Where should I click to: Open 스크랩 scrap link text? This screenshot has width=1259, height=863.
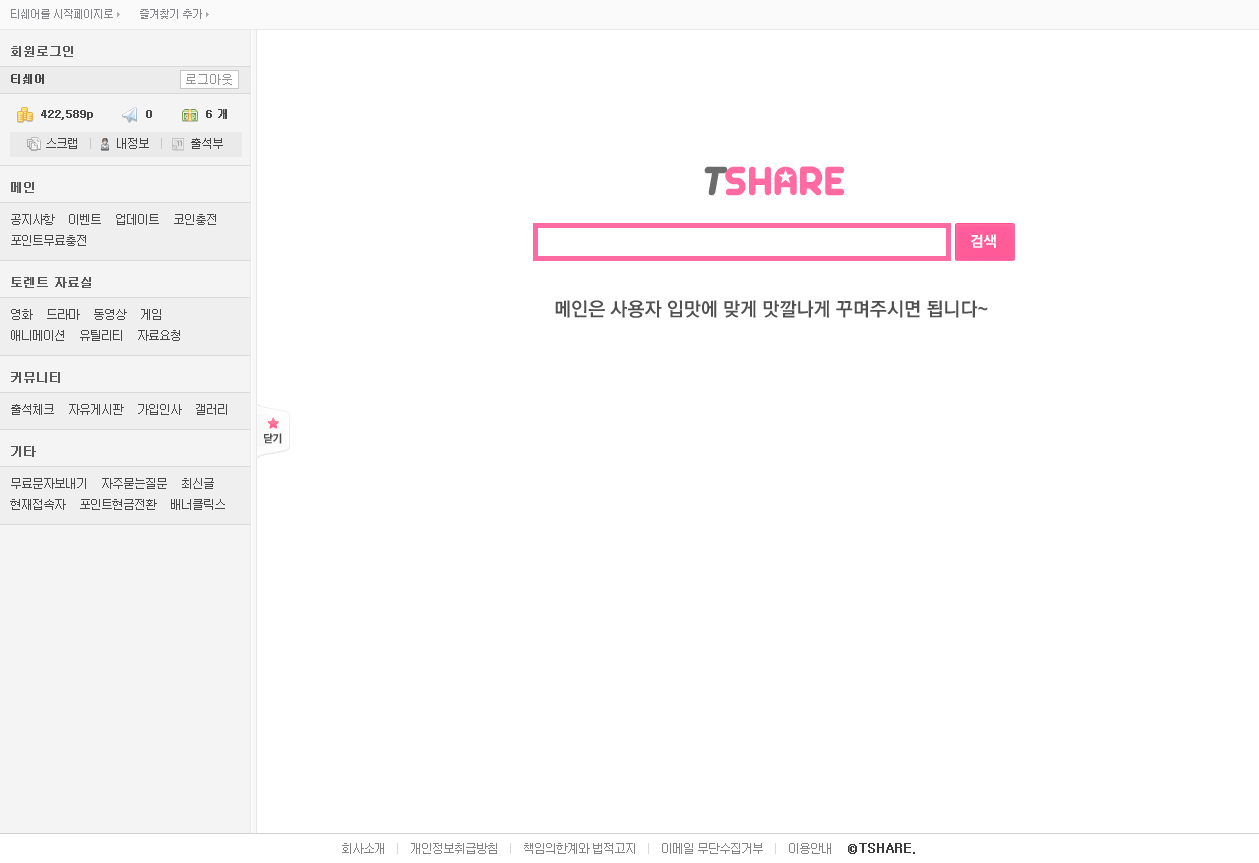61,144
